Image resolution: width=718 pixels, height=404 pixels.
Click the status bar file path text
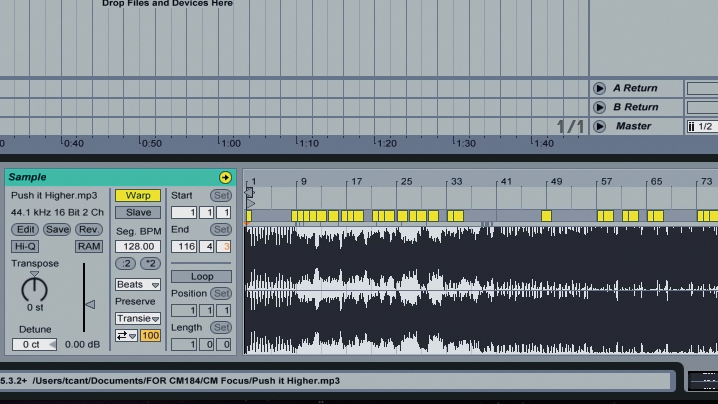(x=186, y=381)
